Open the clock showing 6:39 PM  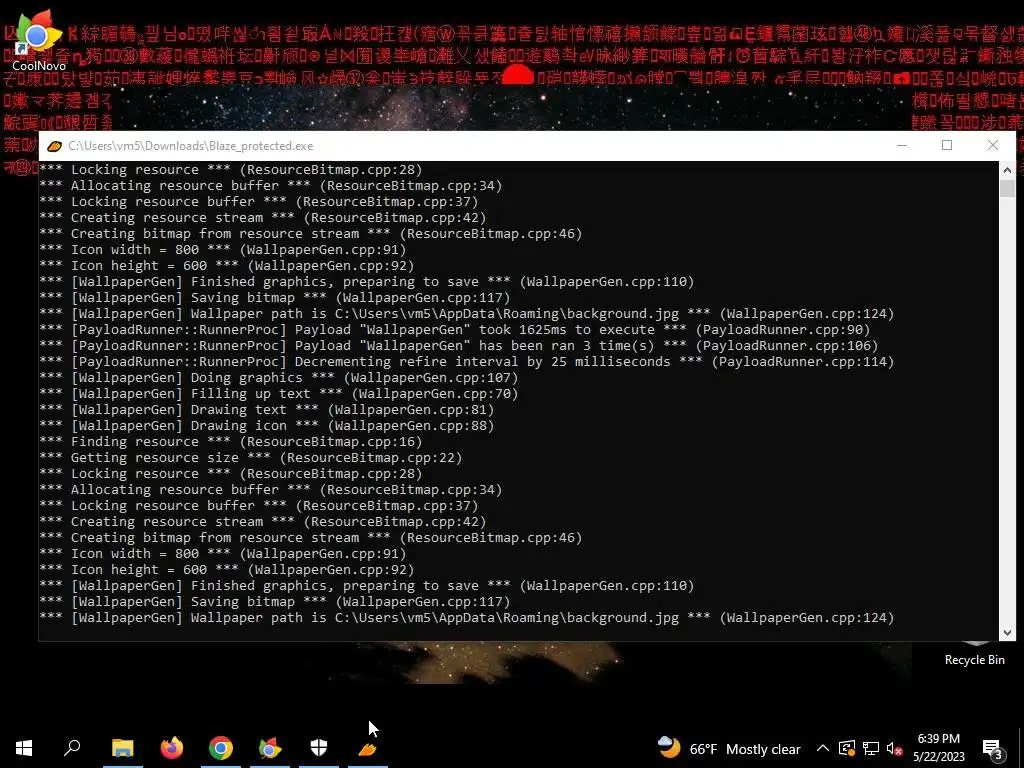938,748
